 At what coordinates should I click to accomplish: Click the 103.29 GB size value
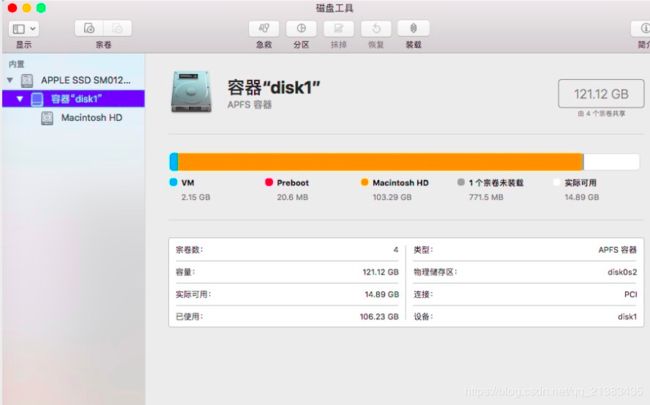[392, 197]
